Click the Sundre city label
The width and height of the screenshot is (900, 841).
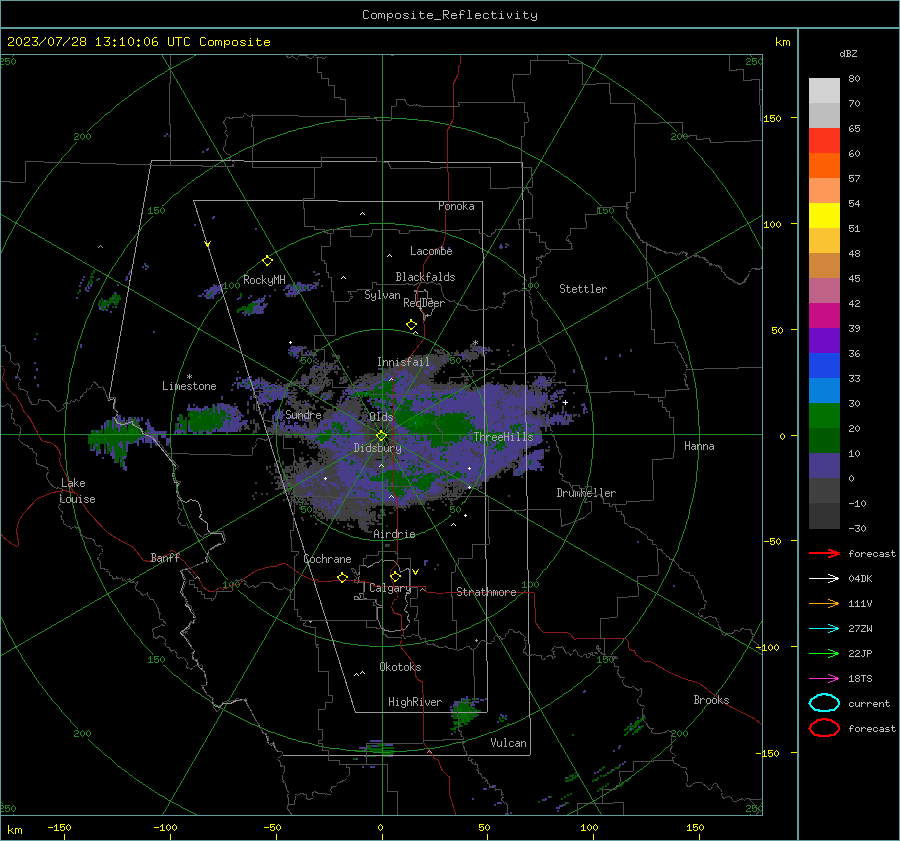pos(303,414)
